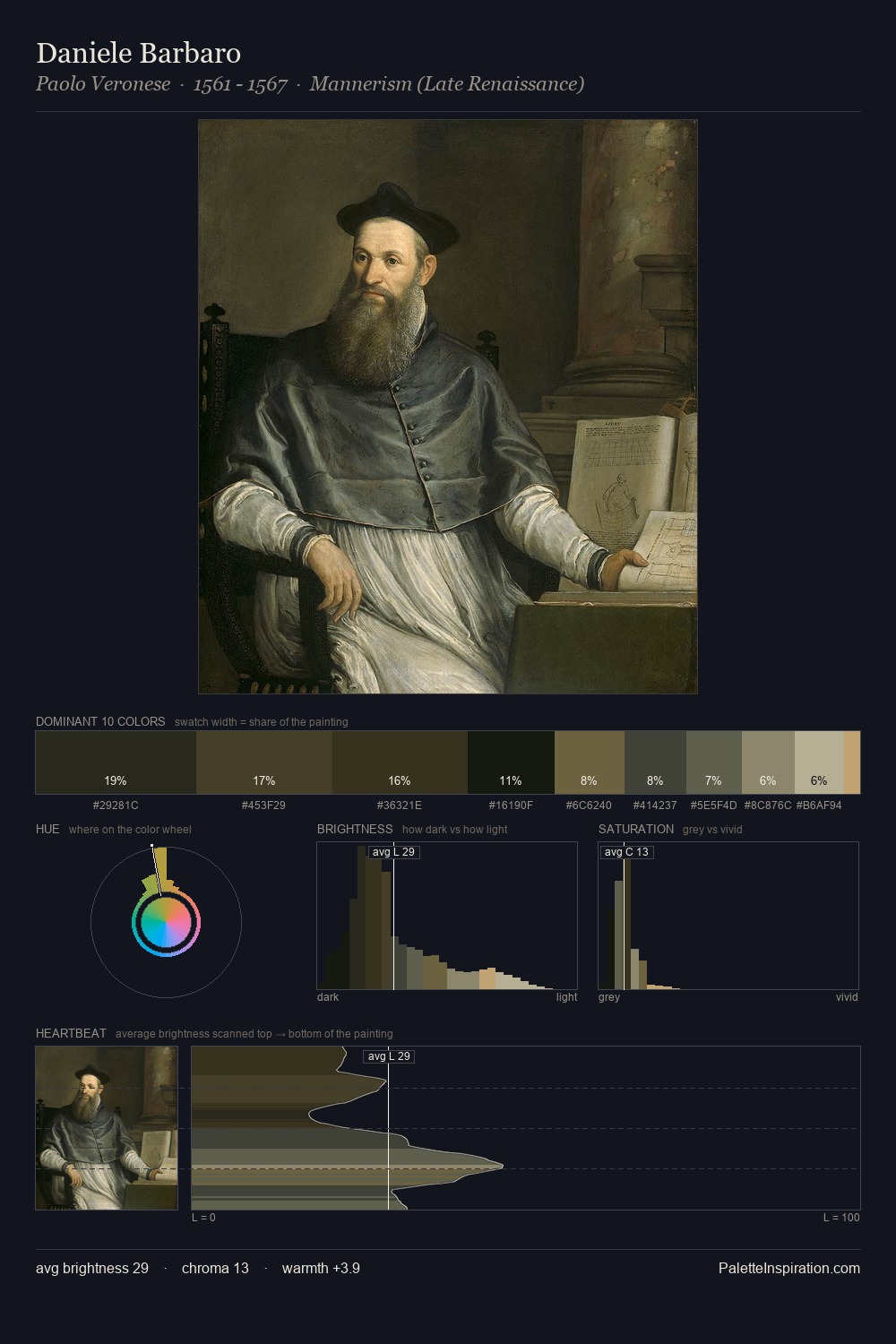Click the hex label '#453F29'
896x1344 pixels.
263,806
